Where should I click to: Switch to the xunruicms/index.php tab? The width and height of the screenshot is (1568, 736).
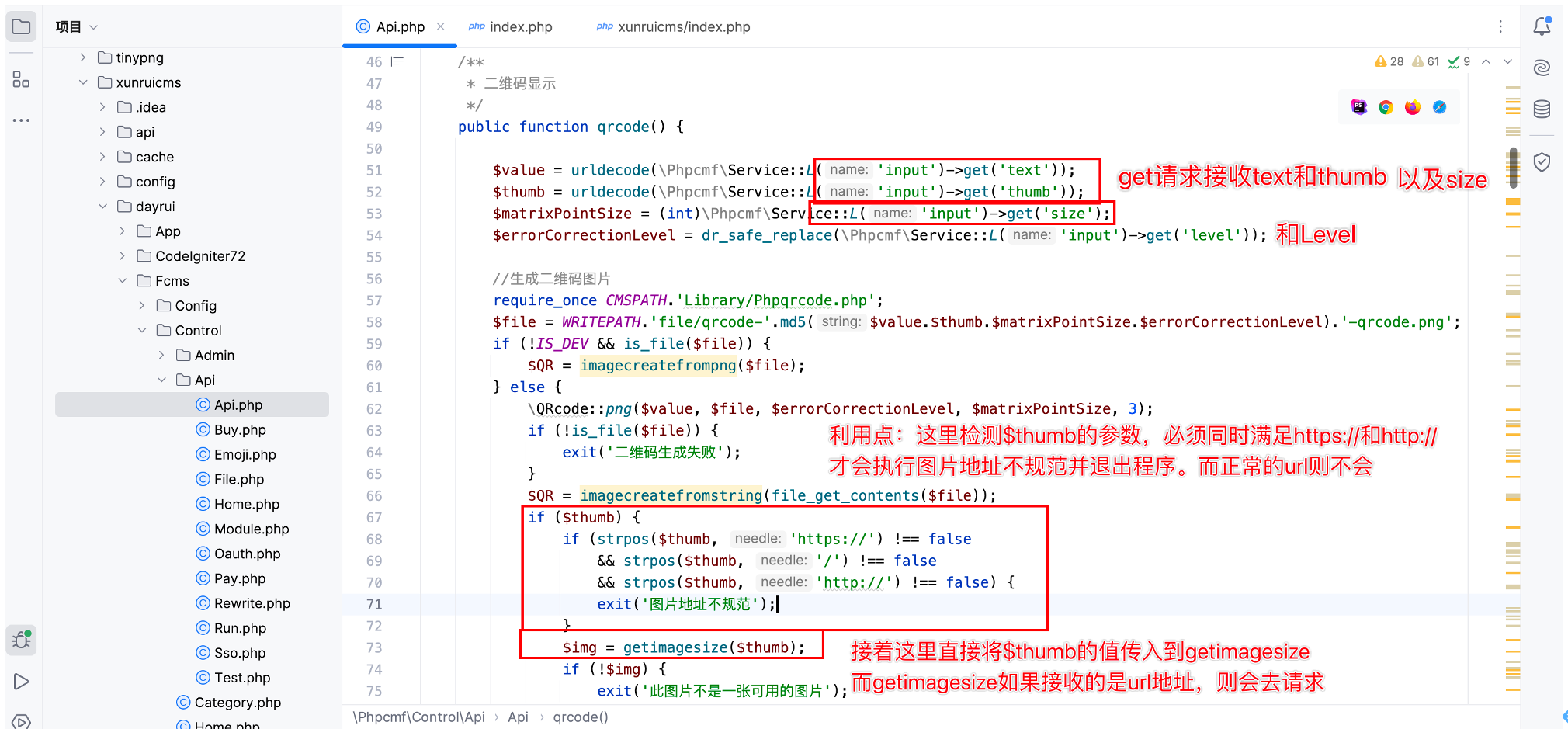point(673,27)
